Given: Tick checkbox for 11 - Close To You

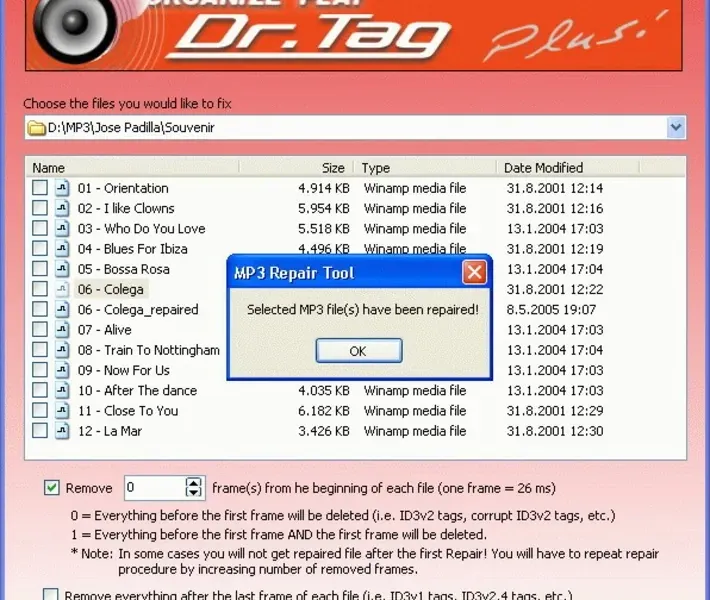Looking at the screenshot, I should (40, 410).
